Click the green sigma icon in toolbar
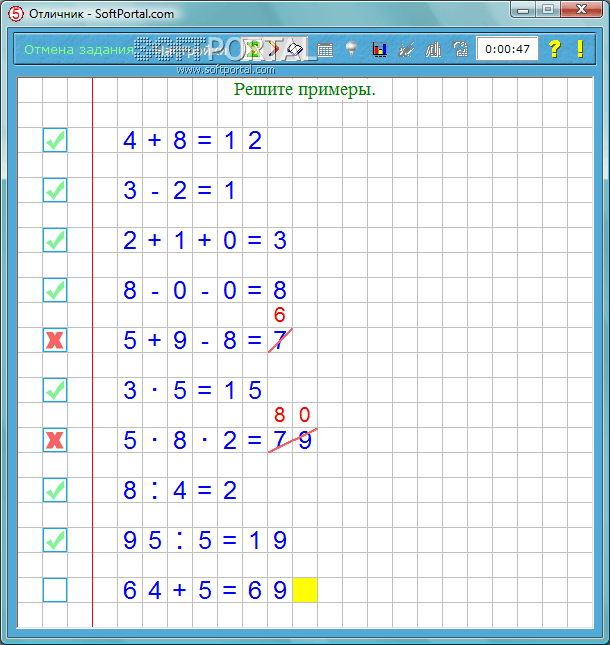The image size is (610, 645). tap(253, 50)
